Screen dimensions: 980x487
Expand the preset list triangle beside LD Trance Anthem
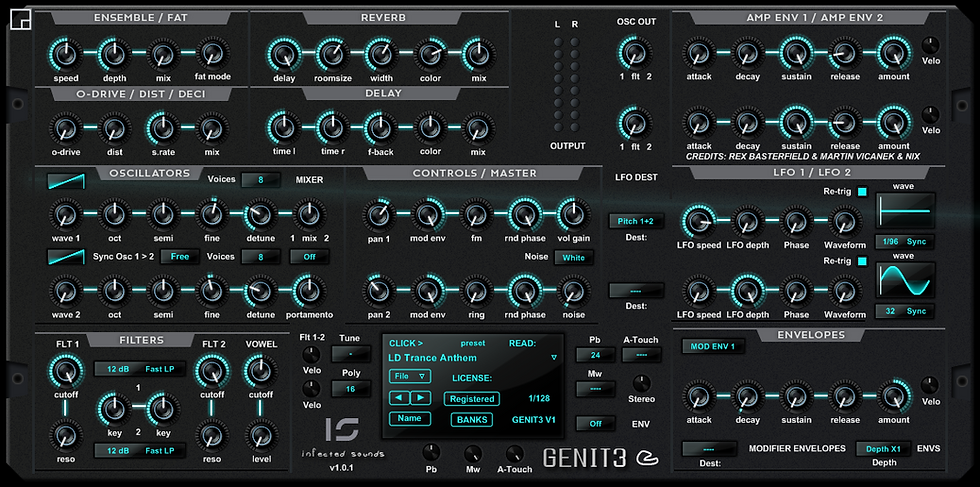[554, 358]
